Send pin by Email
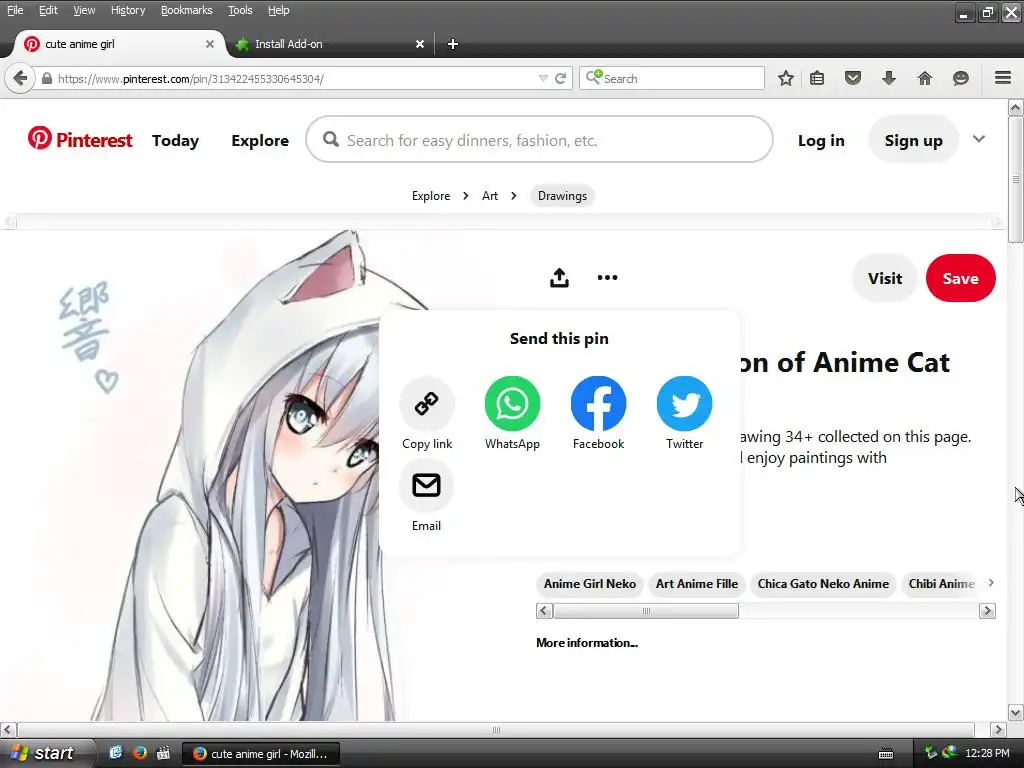 [x=426, y=496]
